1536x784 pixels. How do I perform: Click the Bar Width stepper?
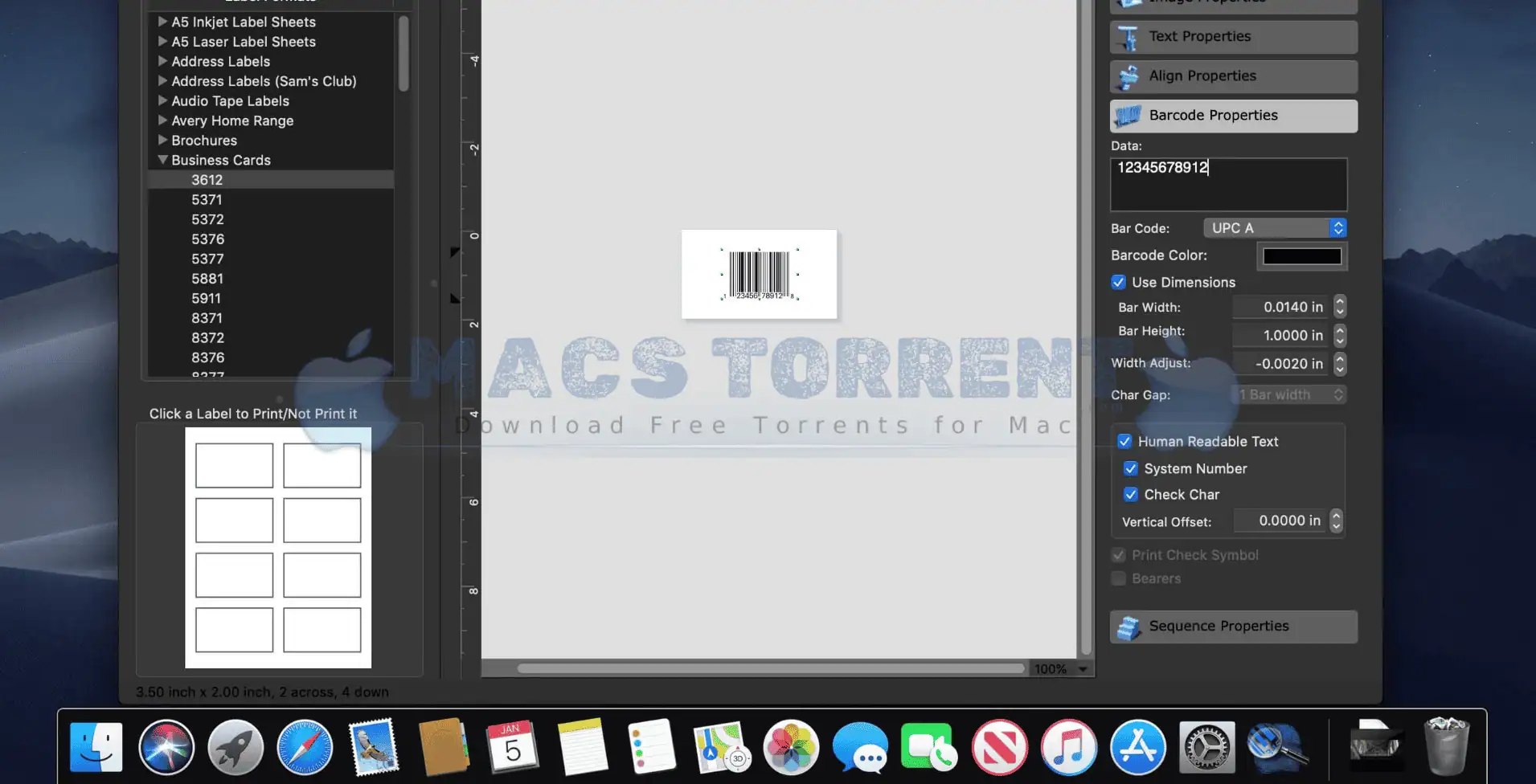(x=1339, y=307)
